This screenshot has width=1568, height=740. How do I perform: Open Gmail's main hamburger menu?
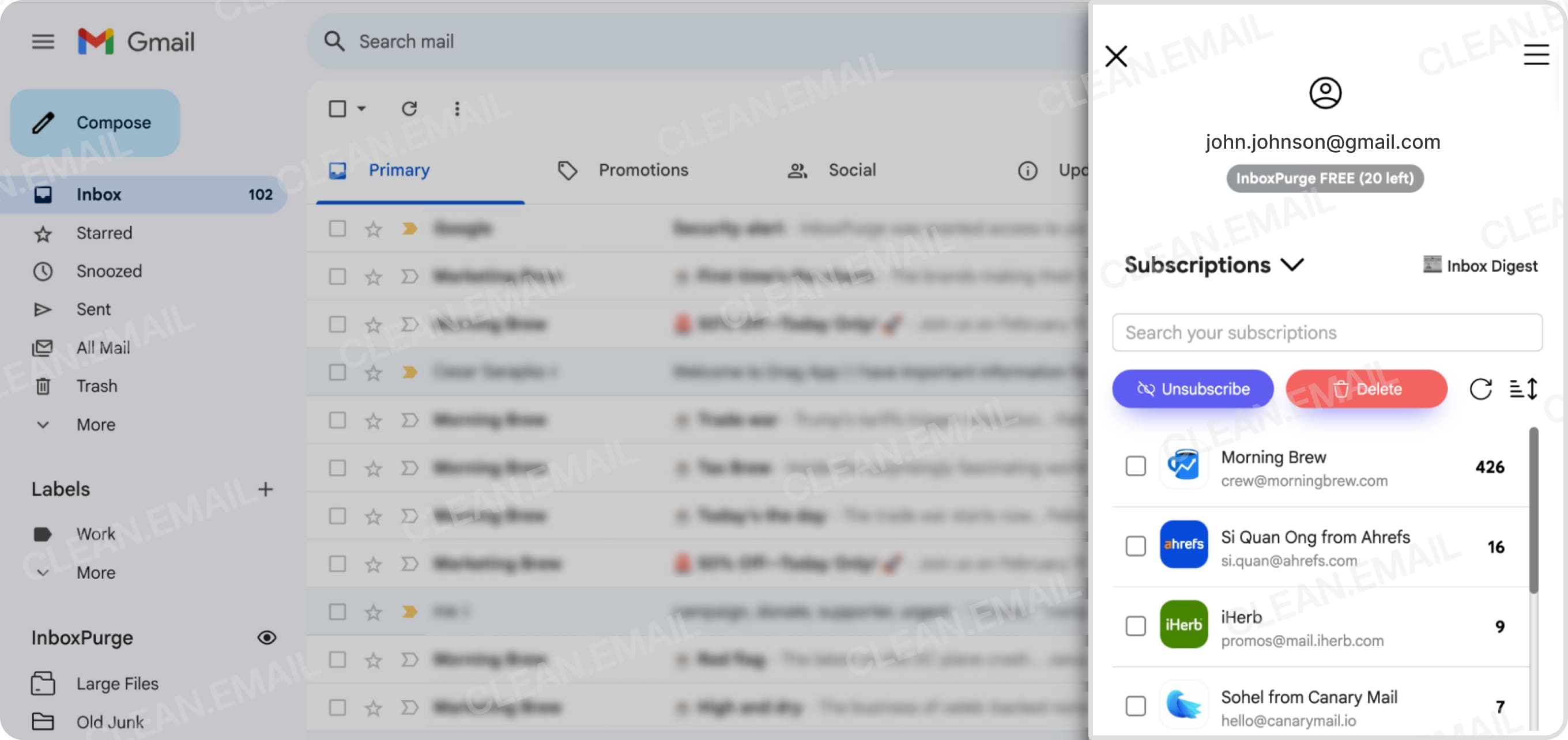point(43,41)
